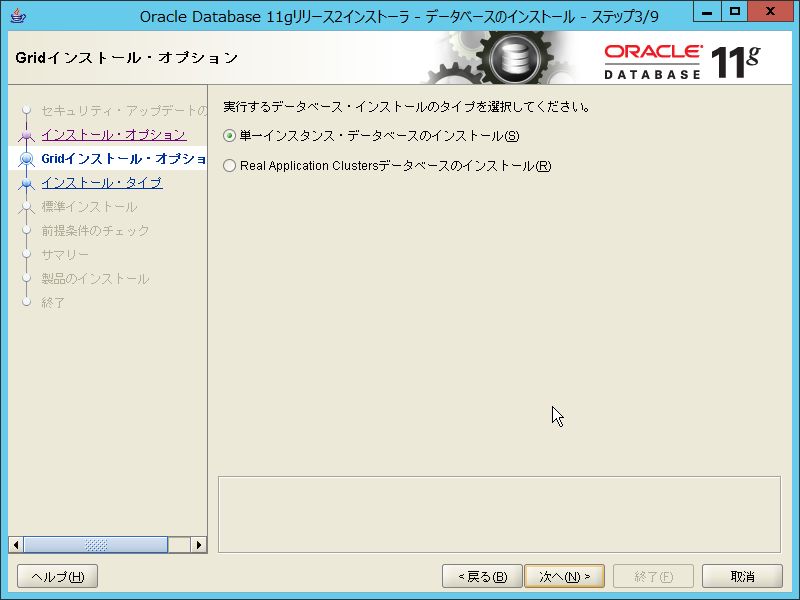Minimize the Oracle installer window
The image size is (800, 600).
pyautogui.click(x=707, y=13)
